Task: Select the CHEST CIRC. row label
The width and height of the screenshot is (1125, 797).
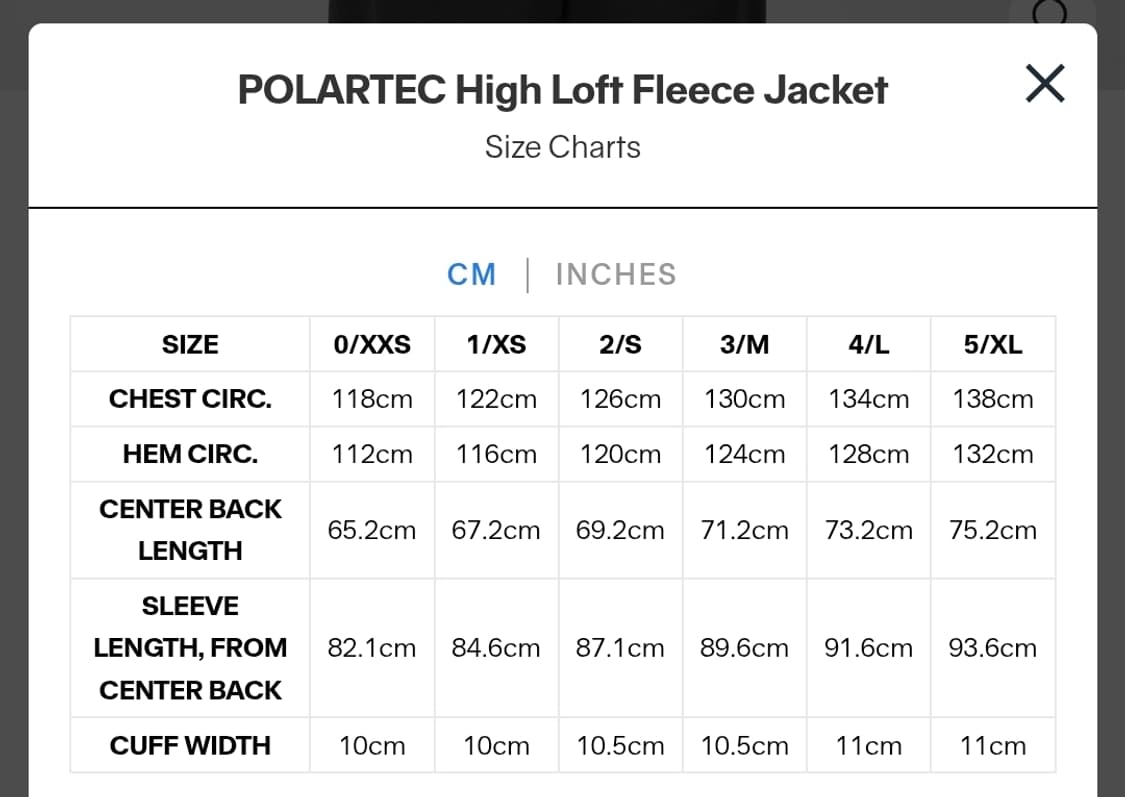Action: pyautogui.click(x=189, y=399)
